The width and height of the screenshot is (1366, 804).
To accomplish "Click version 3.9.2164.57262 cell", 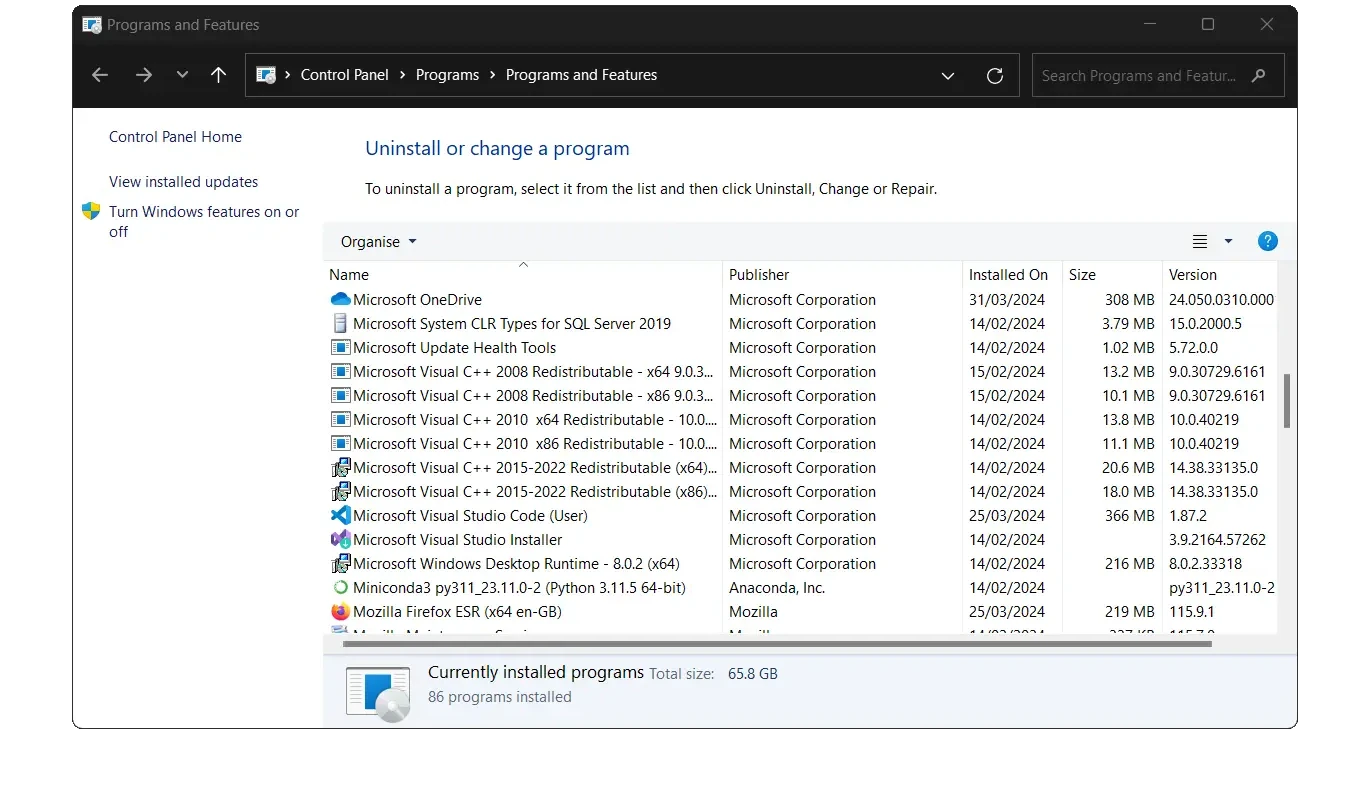I will click(x=1217, y=539).
